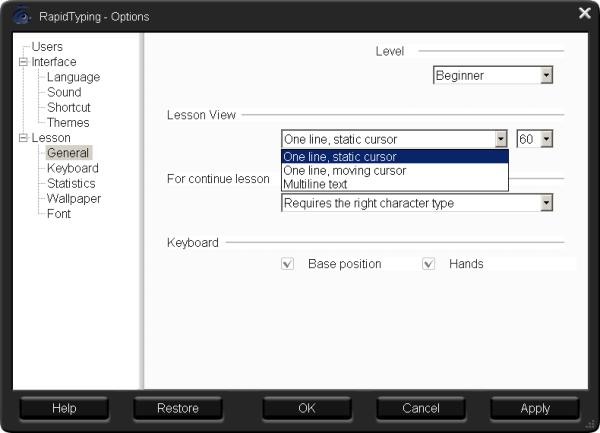Viewport: 600px width, 433px height.
Task: Click the Restore button
Action: (178, 408)
